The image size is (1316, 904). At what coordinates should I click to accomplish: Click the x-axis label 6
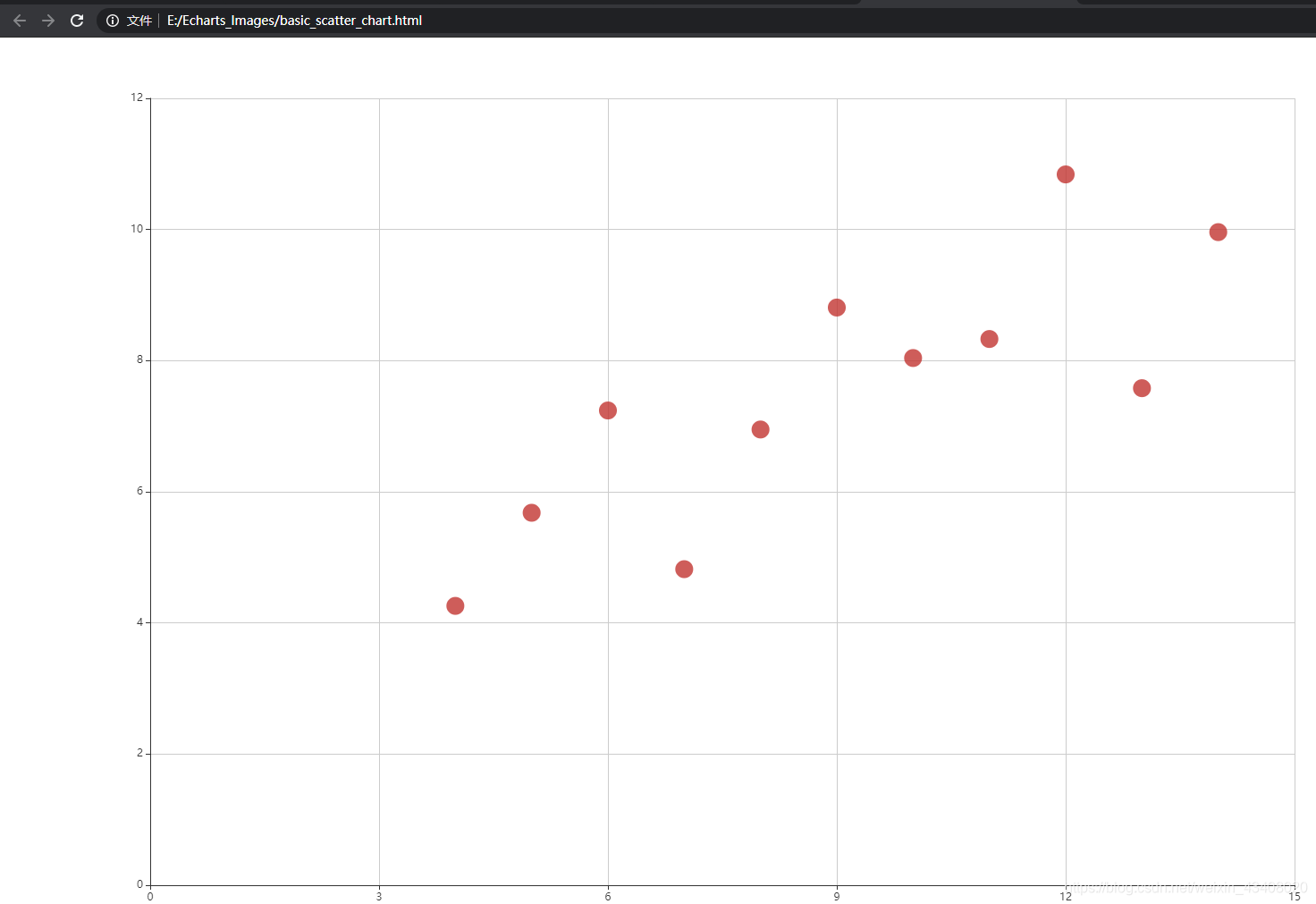click(x=608, y=897)
